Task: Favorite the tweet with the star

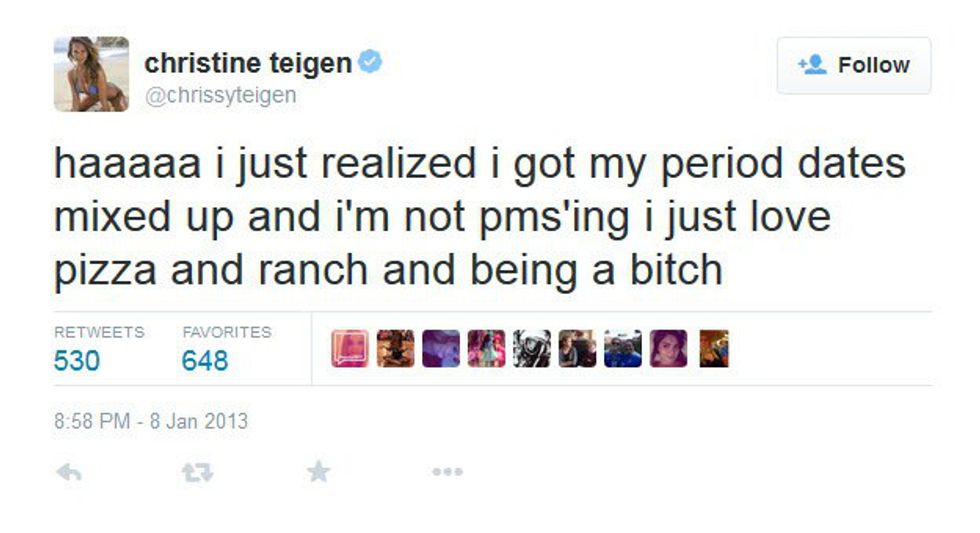Action: (x=318, y=471)
